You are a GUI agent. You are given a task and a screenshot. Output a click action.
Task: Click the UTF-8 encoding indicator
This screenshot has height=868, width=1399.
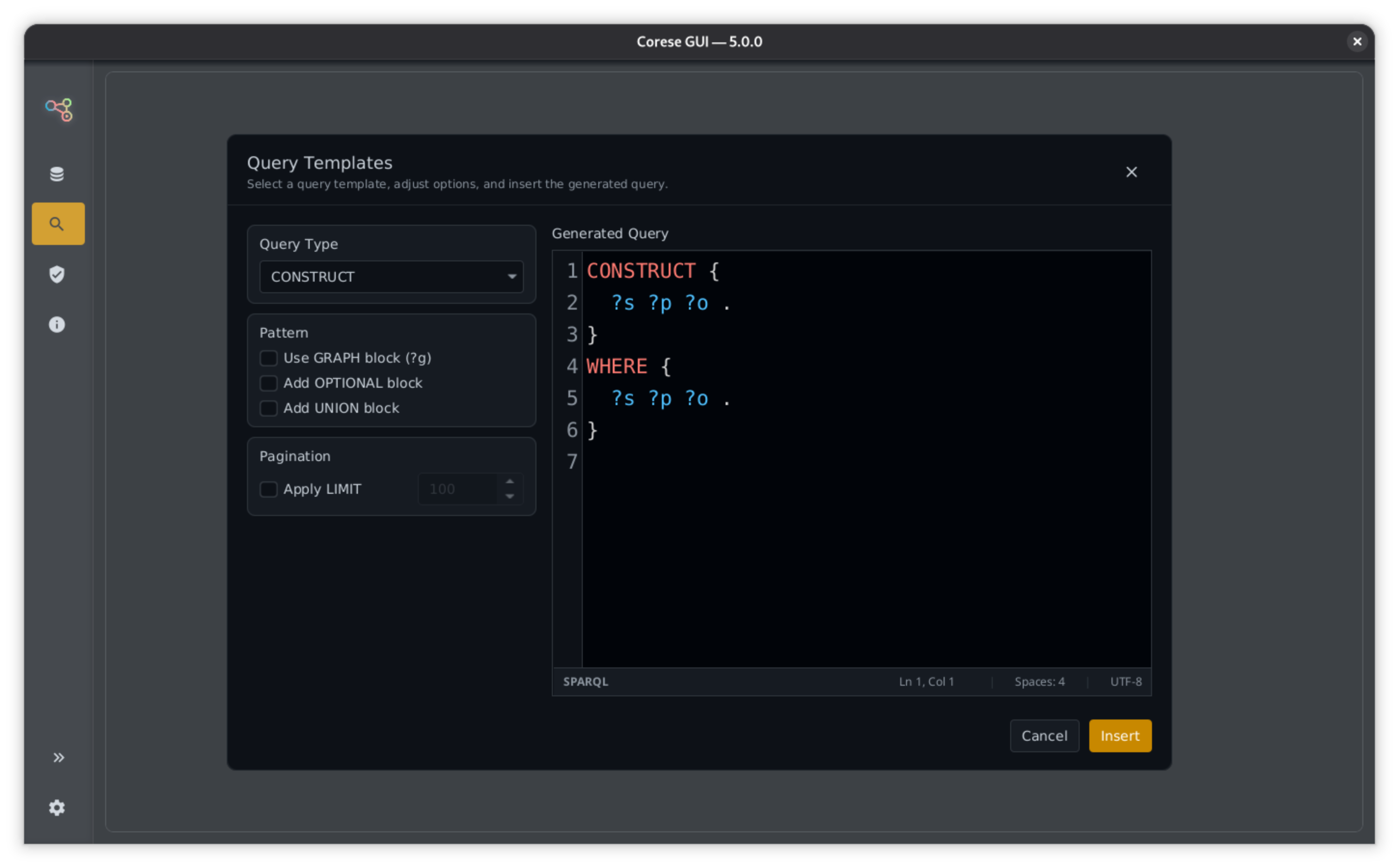(1125, 681)
